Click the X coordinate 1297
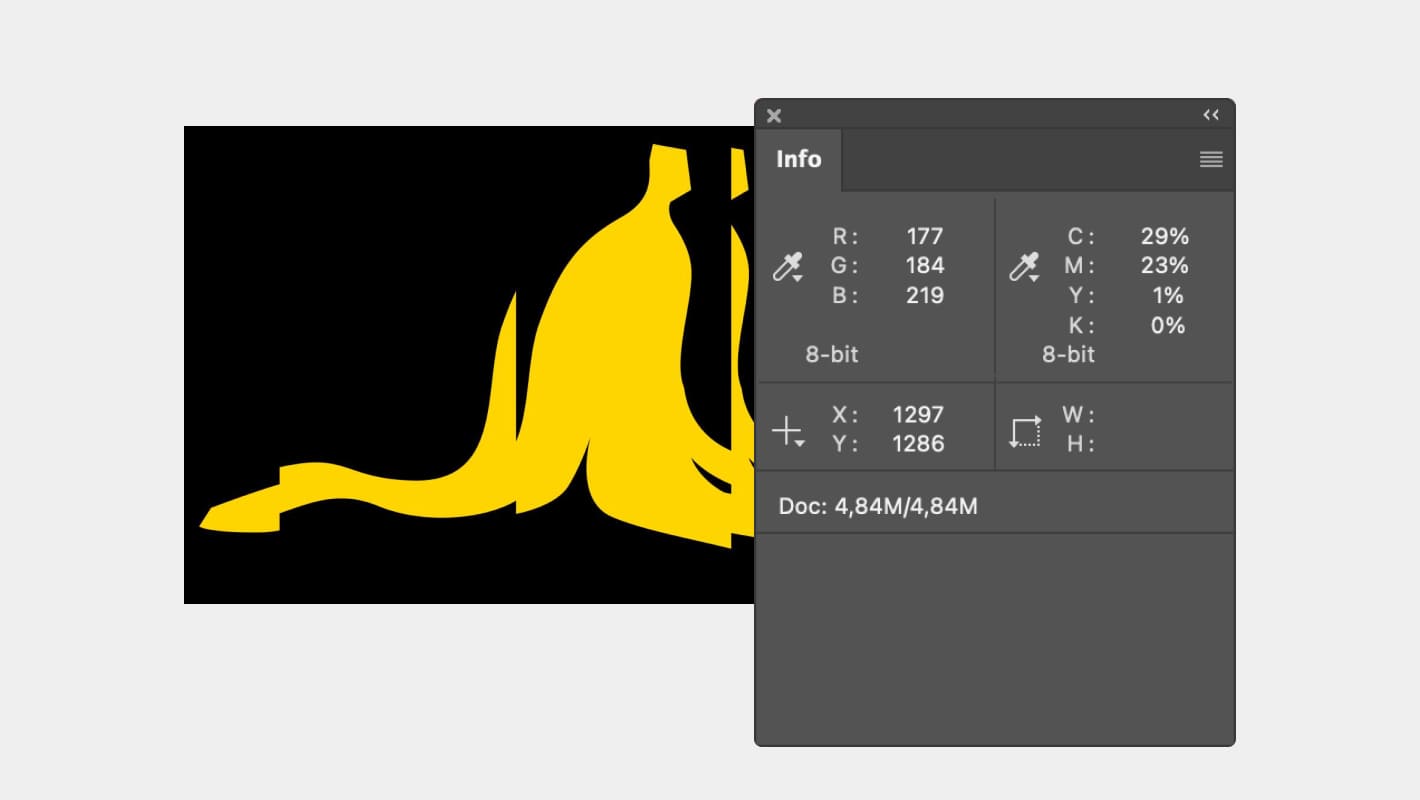The width and height of the screenshot is (1420, 800). pyautogui.click(x=918, y=414)
